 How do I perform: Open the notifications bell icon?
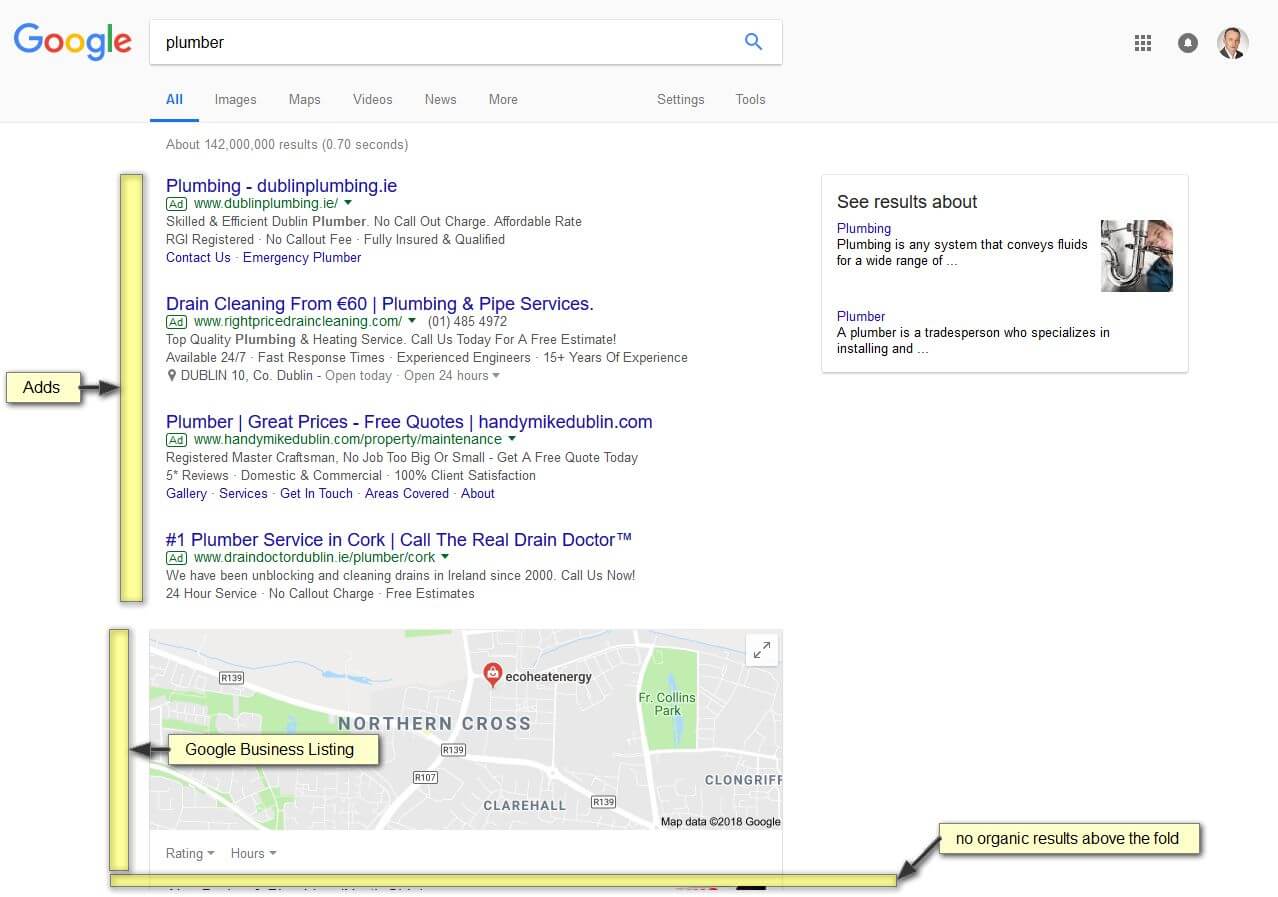pyautogui.click(x=1188, y=43)
